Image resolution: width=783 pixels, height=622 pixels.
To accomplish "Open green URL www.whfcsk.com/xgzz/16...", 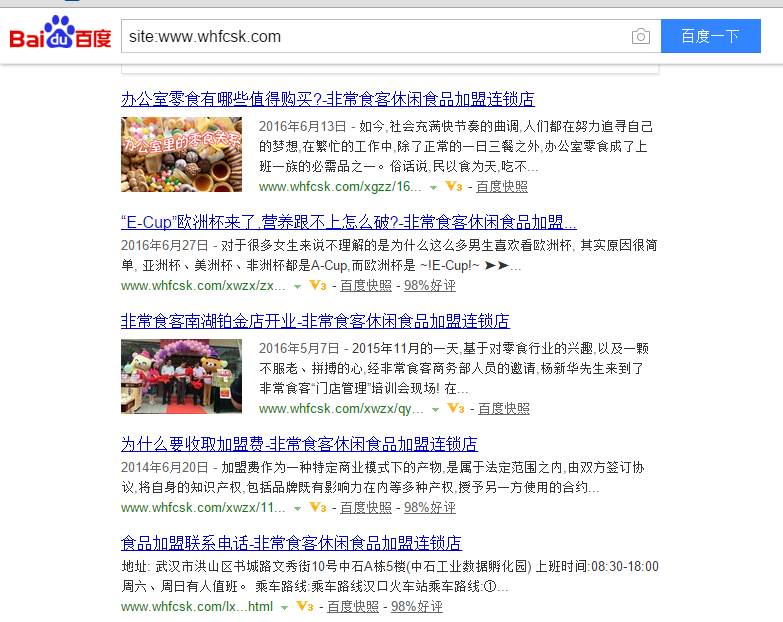I will point(340,187).
